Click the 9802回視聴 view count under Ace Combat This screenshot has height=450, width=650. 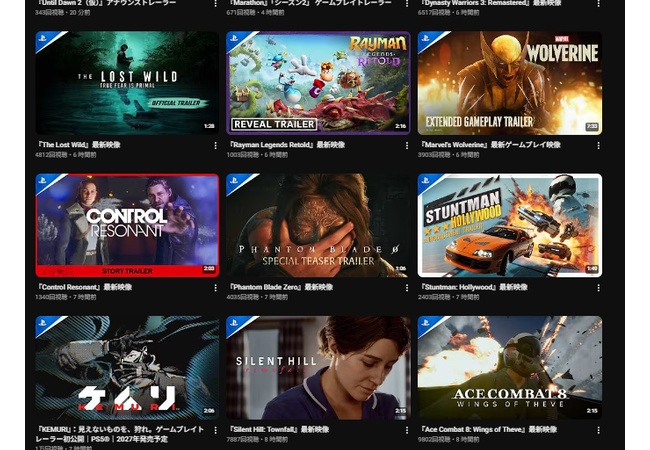434,440
